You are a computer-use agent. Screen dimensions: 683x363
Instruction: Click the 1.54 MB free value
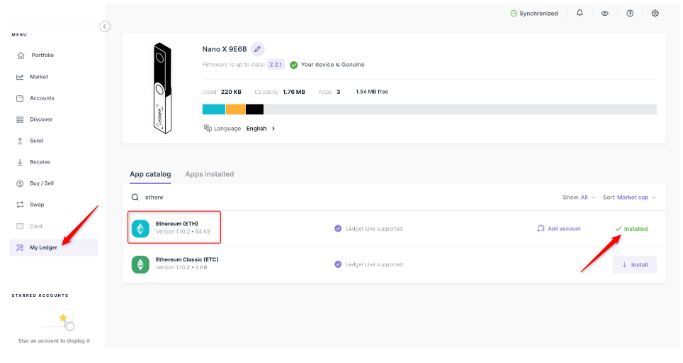click(x=372, y=92)
